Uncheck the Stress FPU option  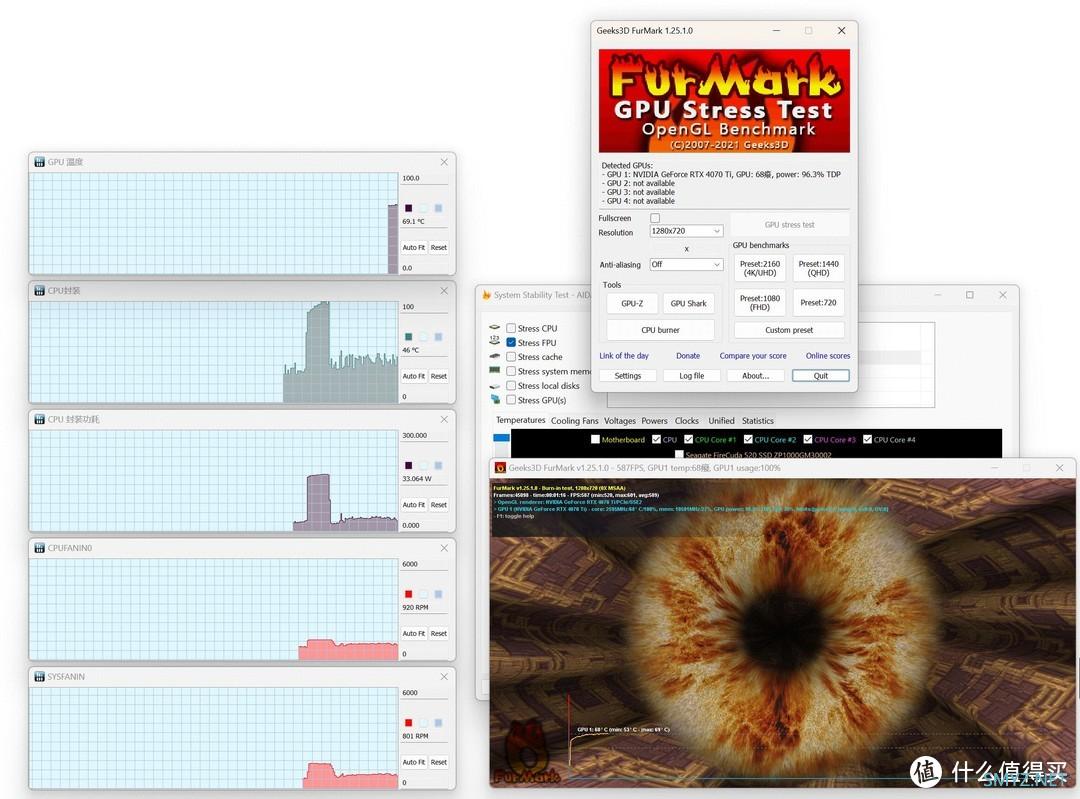click(x=511, y=342)
